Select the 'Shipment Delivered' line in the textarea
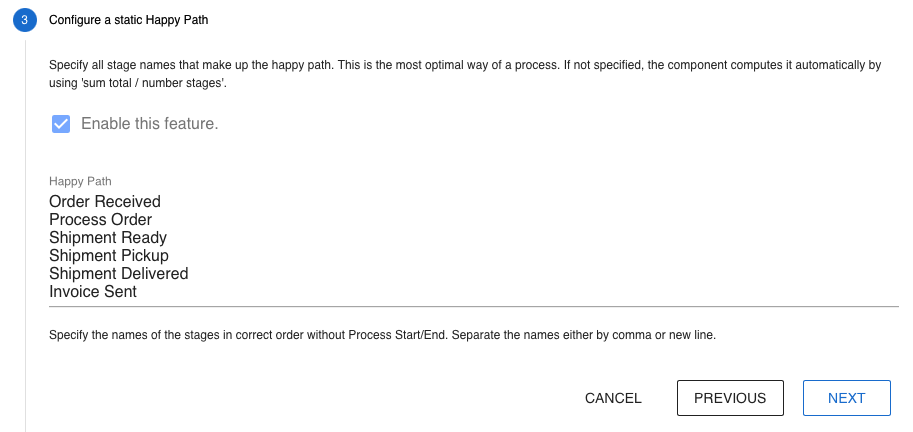This screenshot has width=913, height=432. coord(118,274)
